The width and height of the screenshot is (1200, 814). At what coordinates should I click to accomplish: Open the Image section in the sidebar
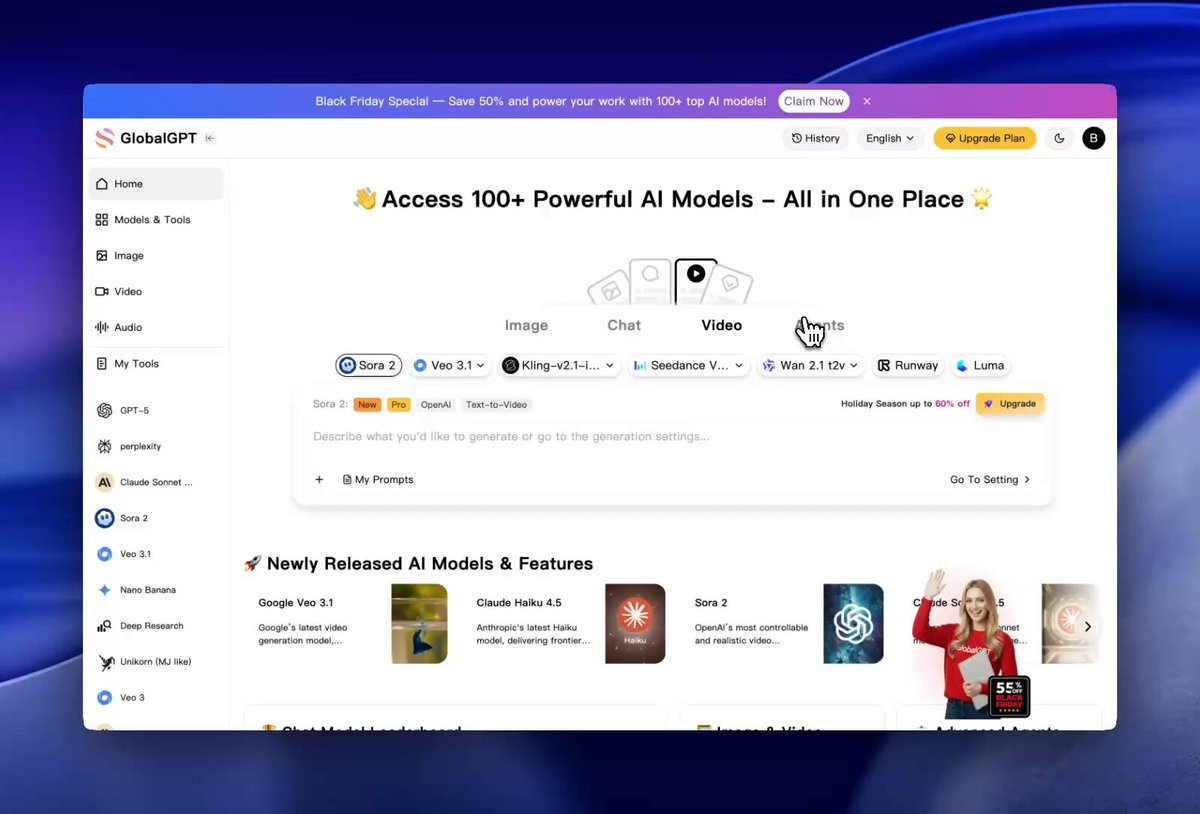(156, 256)
